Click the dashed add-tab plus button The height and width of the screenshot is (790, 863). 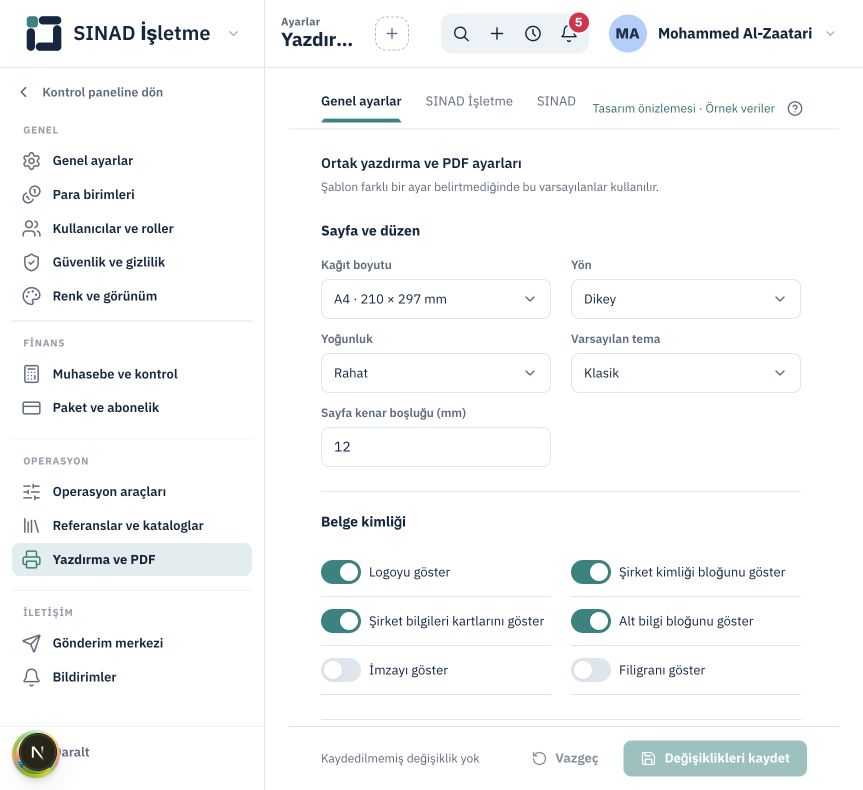[392, 34]
